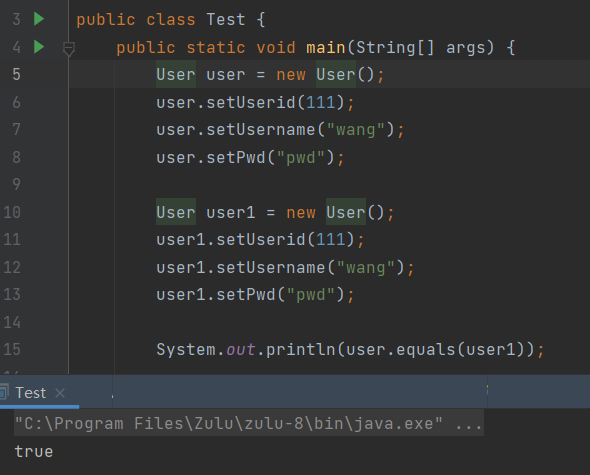The image size is (590, 475).
Task: Click "wang" string on line 12
Action: [x=366, y=268]
